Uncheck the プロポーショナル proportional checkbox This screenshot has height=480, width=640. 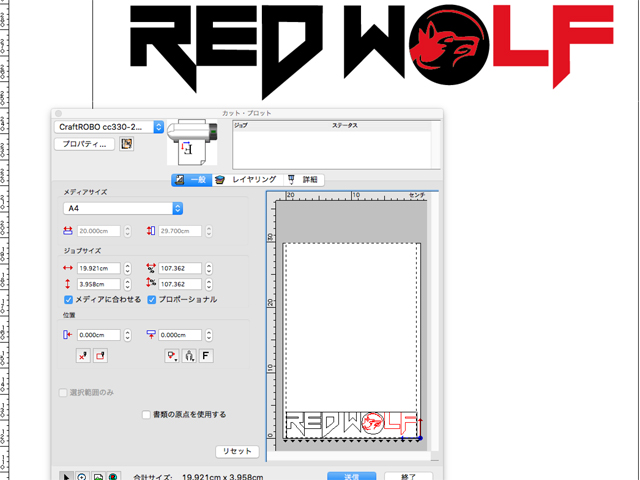pyautogui.click(x=152, y=300)
